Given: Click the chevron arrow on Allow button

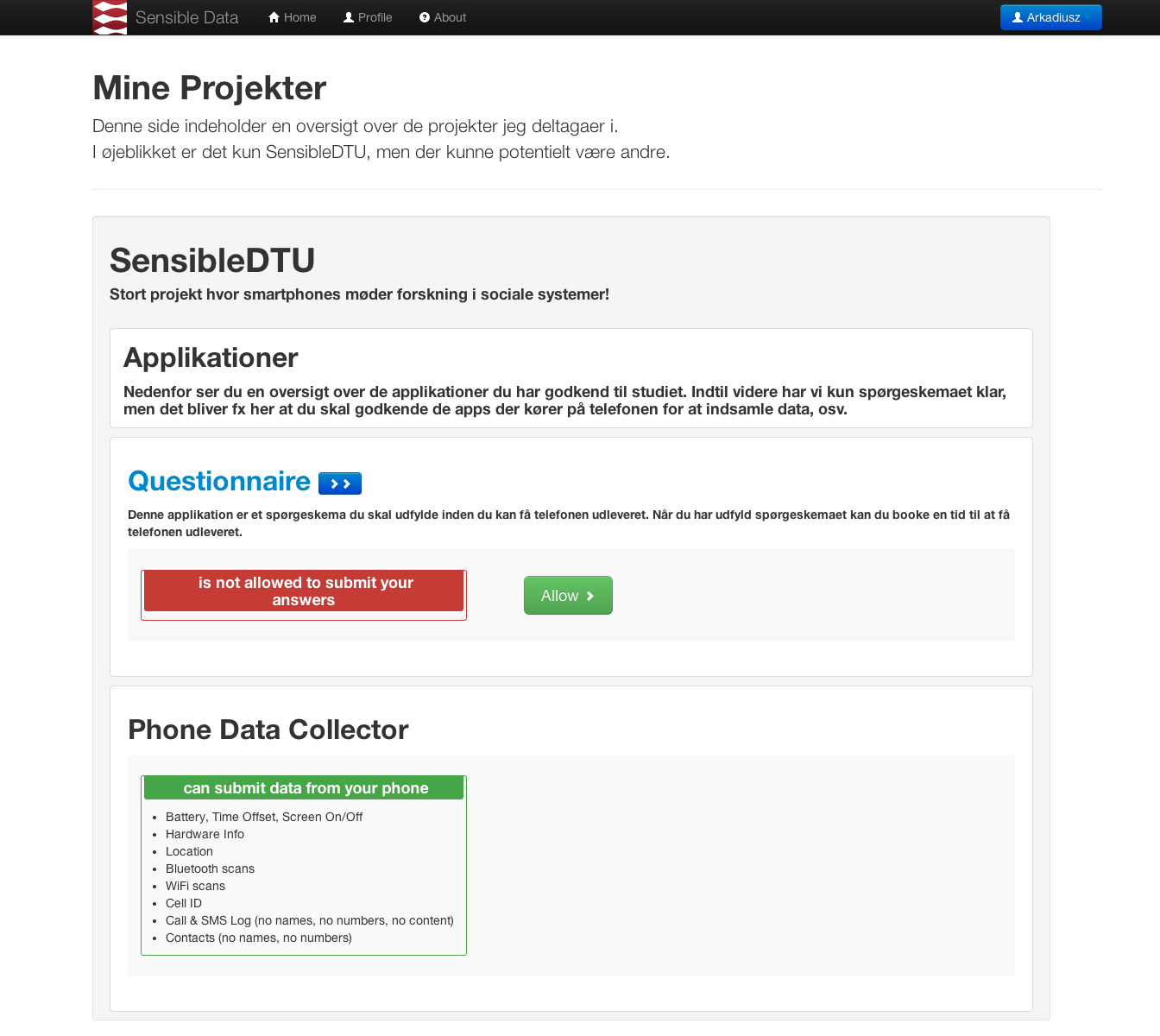Looking at the screenshot, I should pyautogui.click(x=590, y=596).
